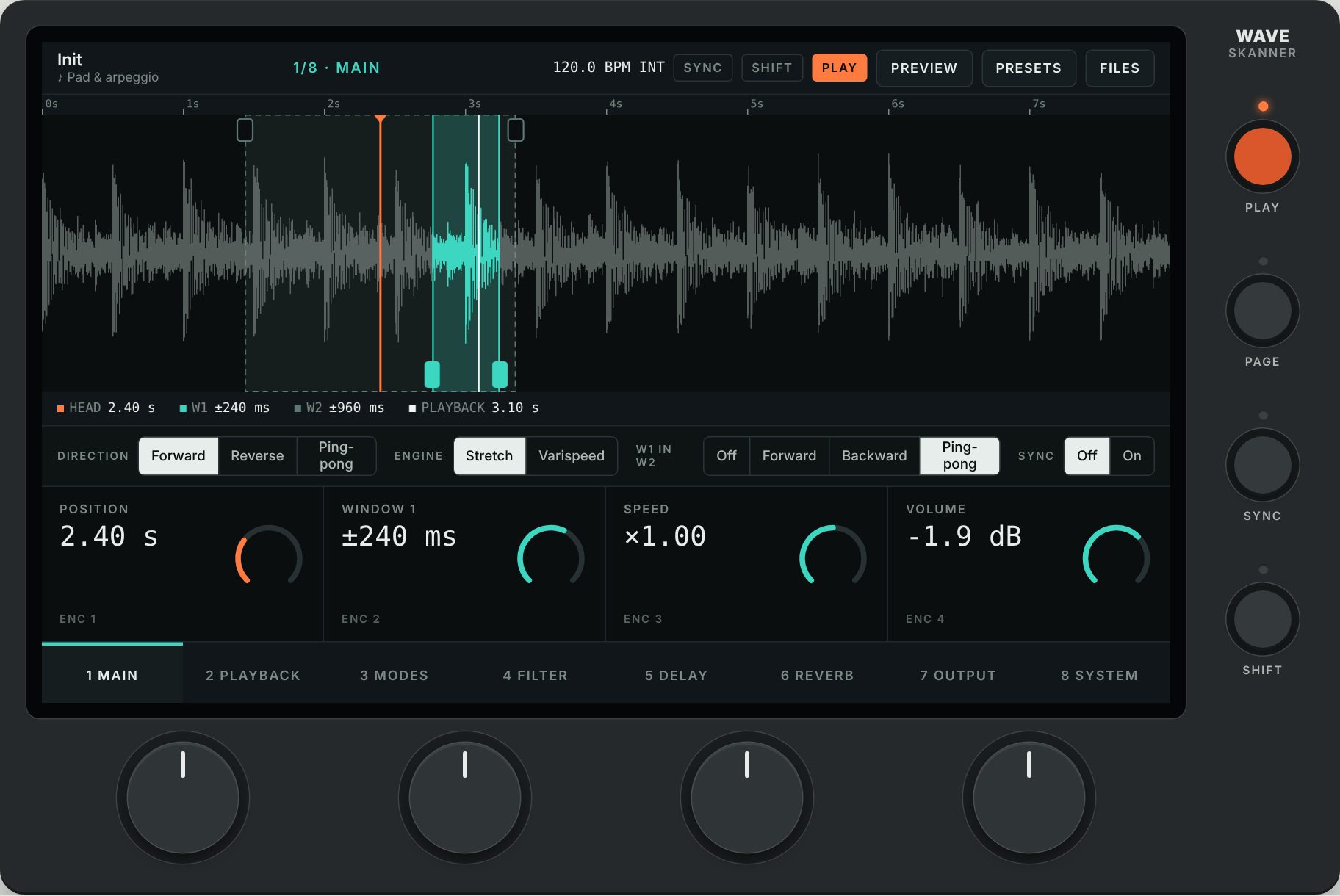Open the FILES browser
The width and height of the screenshot is (1340, 896).
pos(1120,68)
